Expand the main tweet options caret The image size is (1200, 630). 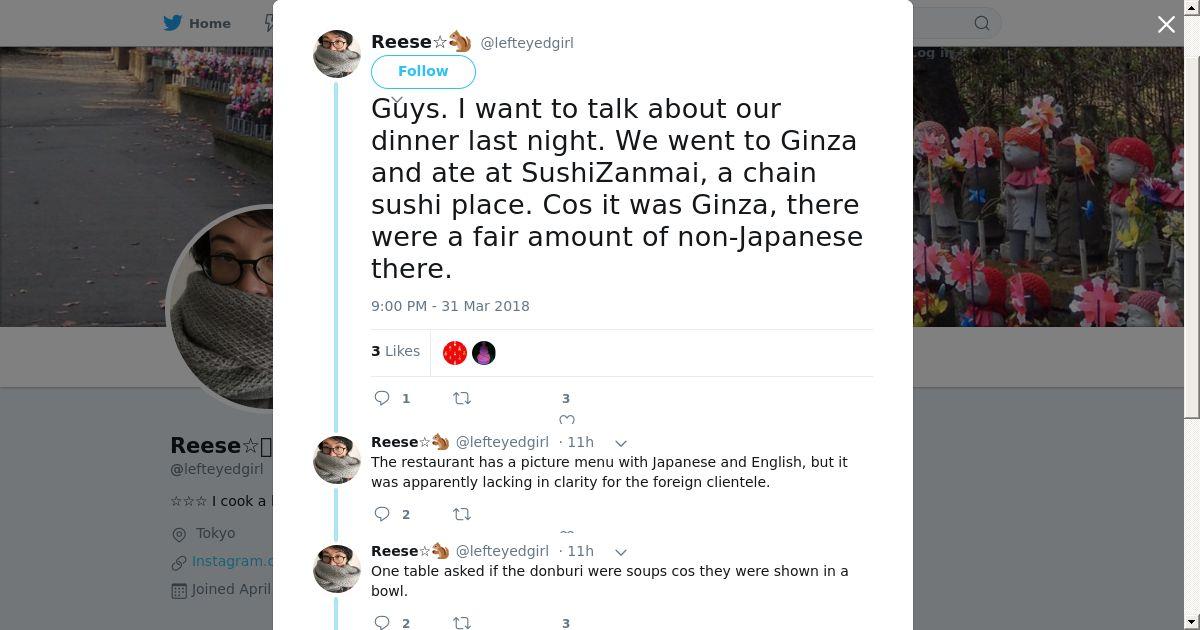pos(397,101)
